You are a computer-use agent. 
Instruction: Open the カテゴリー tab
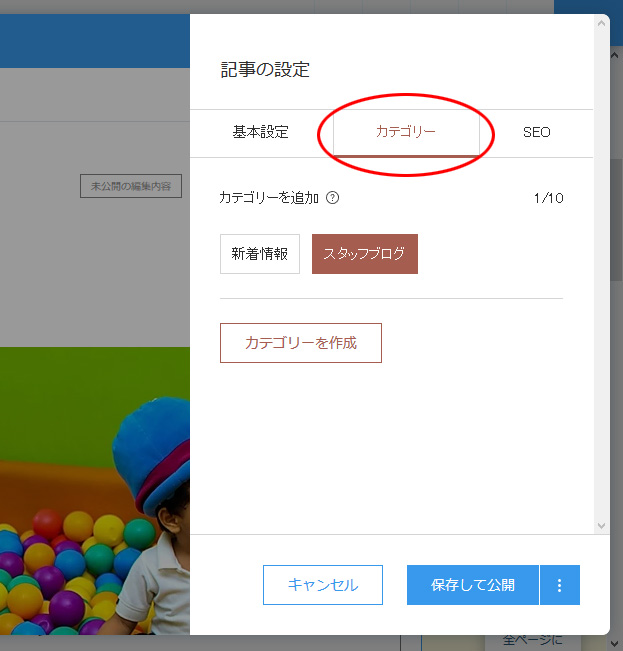(x=405, y=132)
